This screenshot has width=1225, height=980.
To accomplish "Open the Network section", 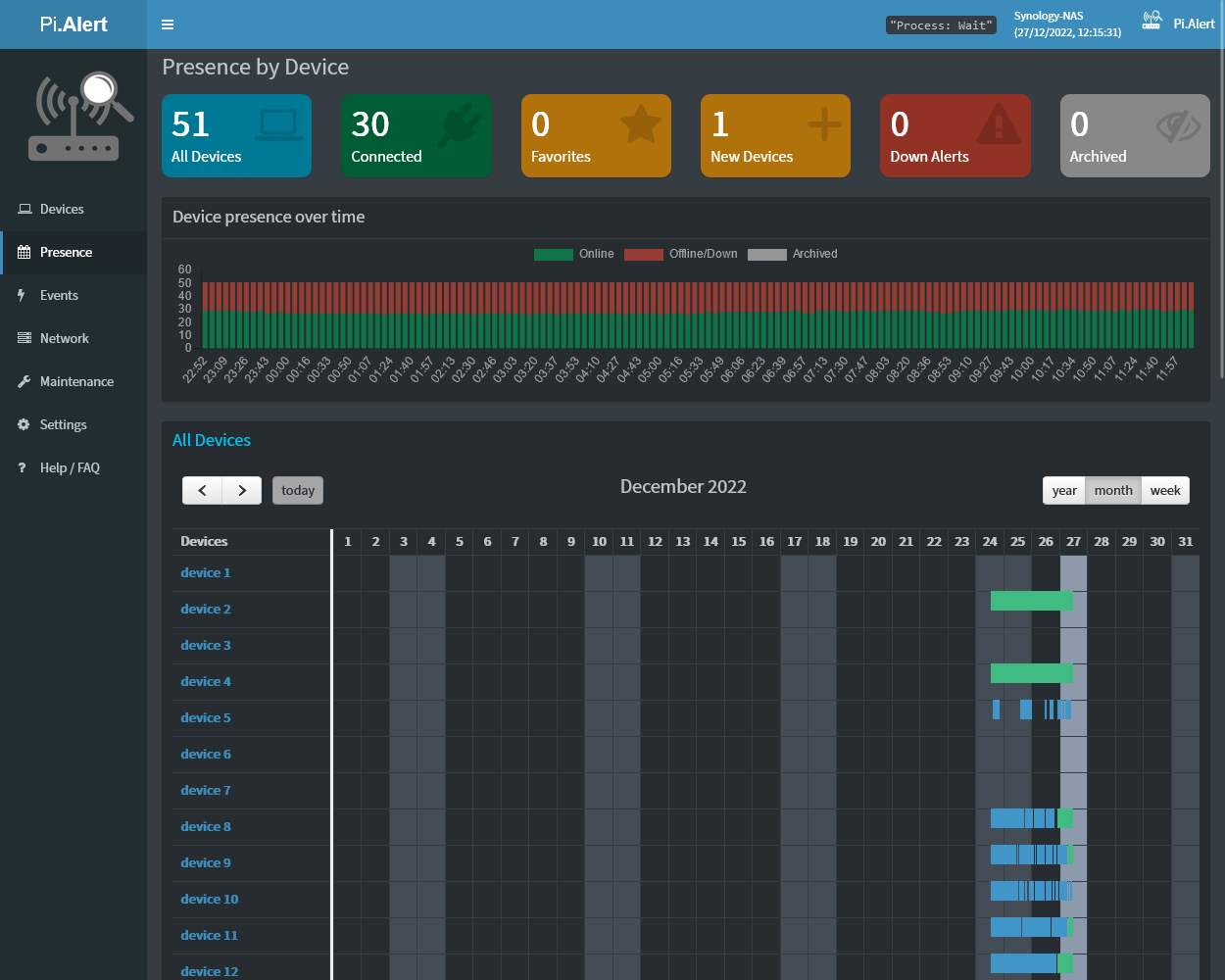I will pos(66,338).
